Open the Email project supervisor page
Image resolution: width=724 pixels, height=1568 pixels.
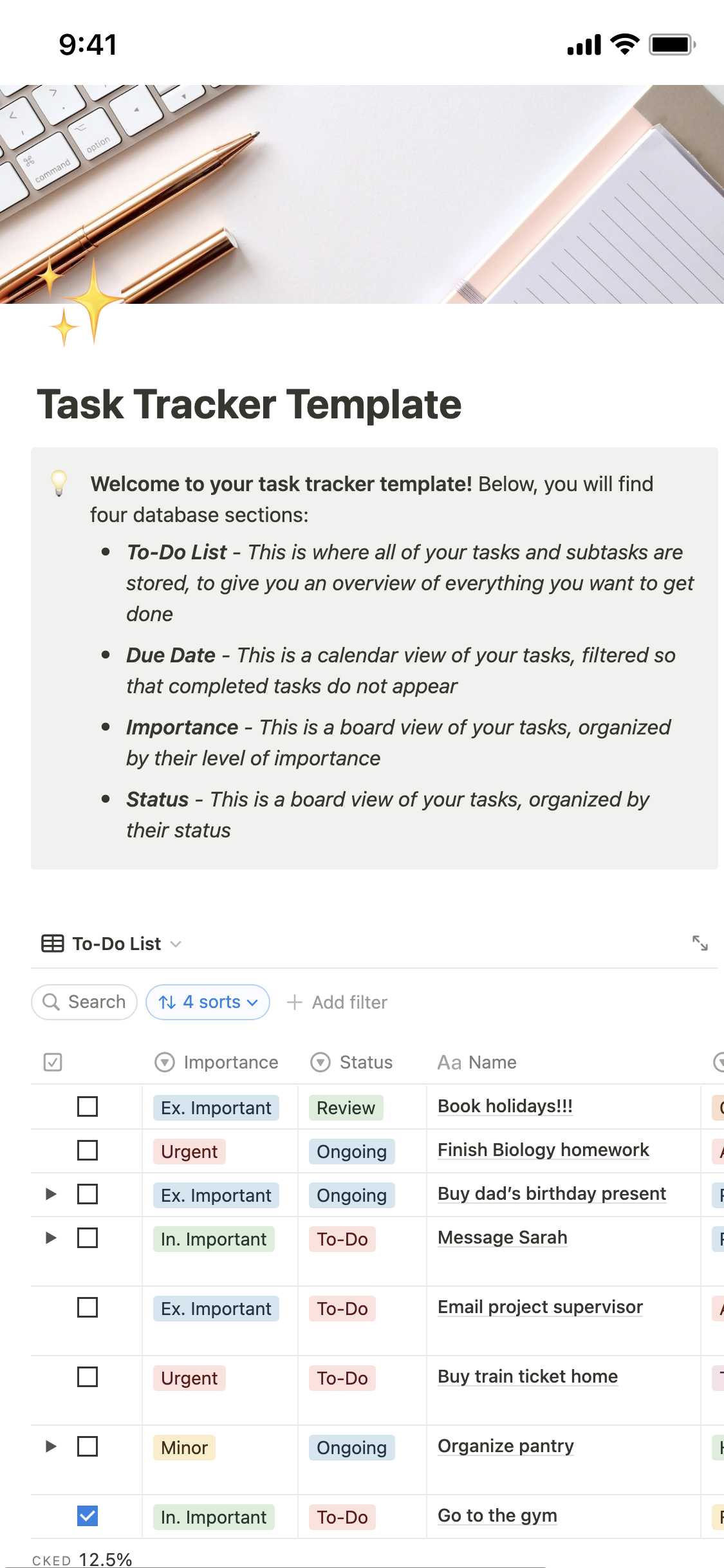click(540, 1307)
